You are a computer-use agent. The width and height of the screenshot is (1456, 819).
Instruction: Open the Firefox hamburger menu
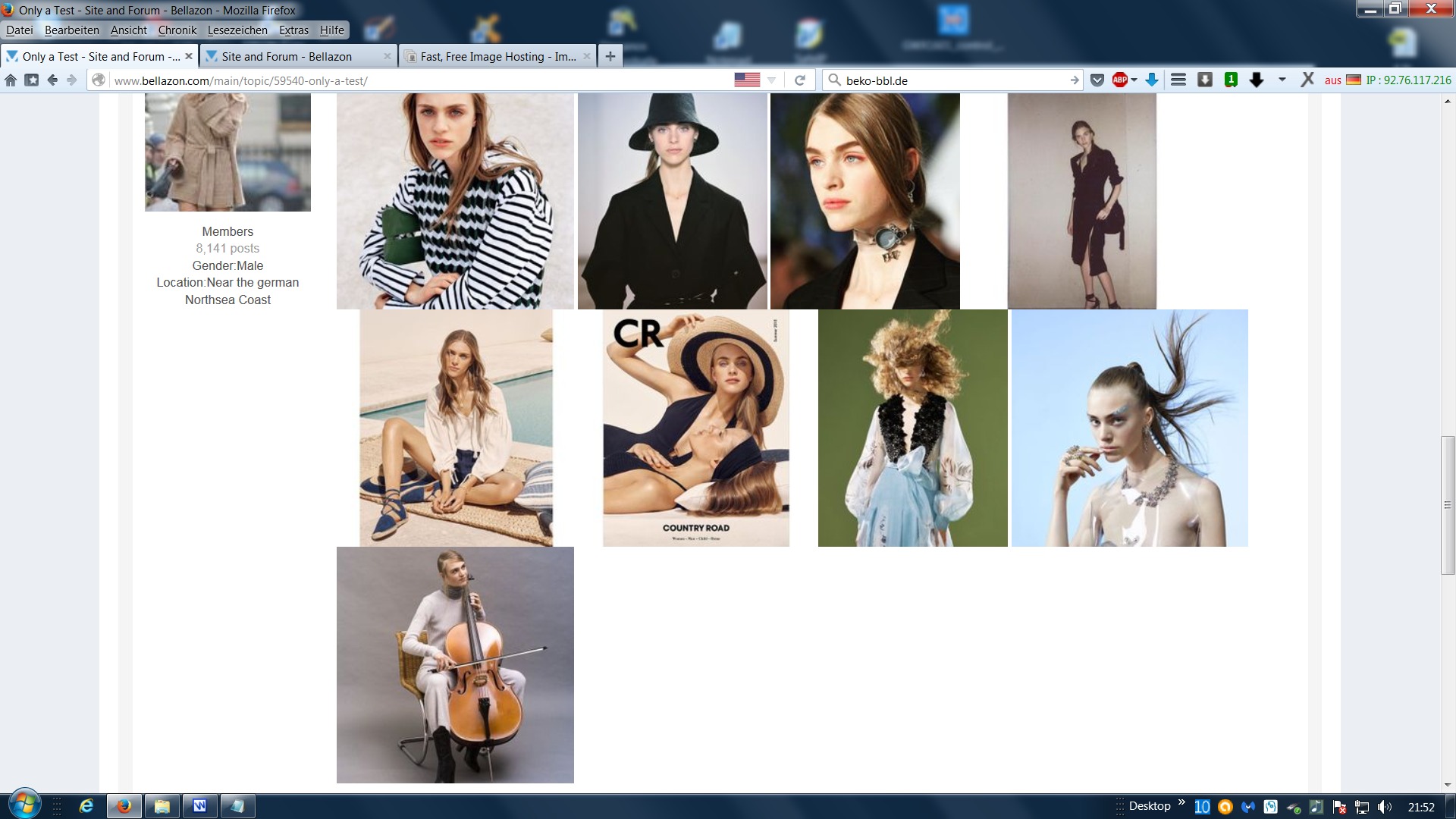coord(1178,80)
